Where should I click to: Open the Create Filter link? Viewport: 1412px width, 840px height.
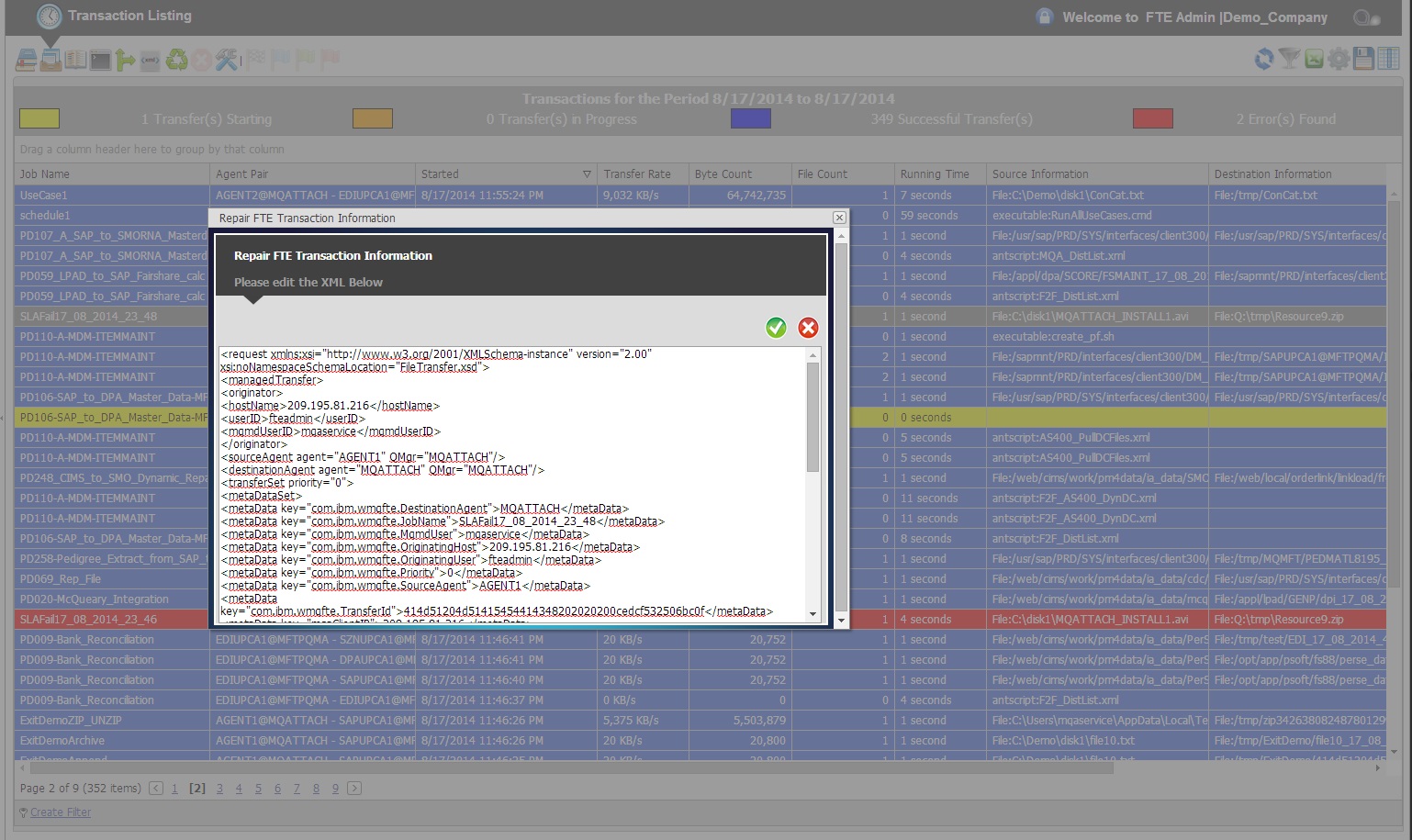coord(60,812)
